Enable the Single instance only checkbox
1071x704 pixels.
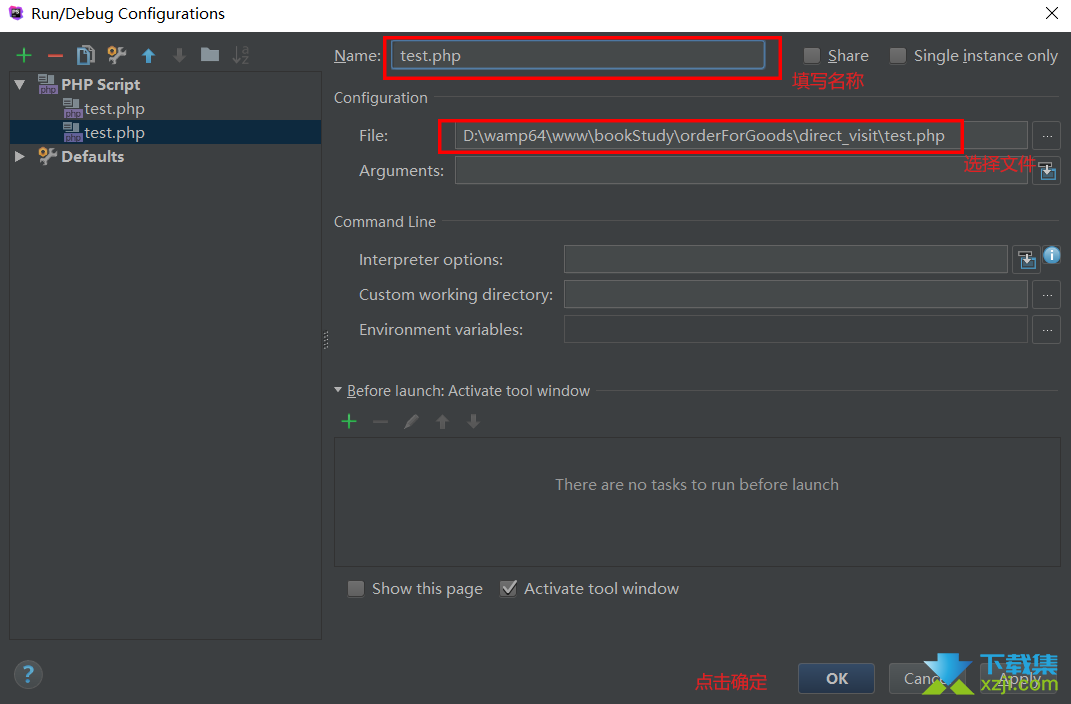[898, 55]
